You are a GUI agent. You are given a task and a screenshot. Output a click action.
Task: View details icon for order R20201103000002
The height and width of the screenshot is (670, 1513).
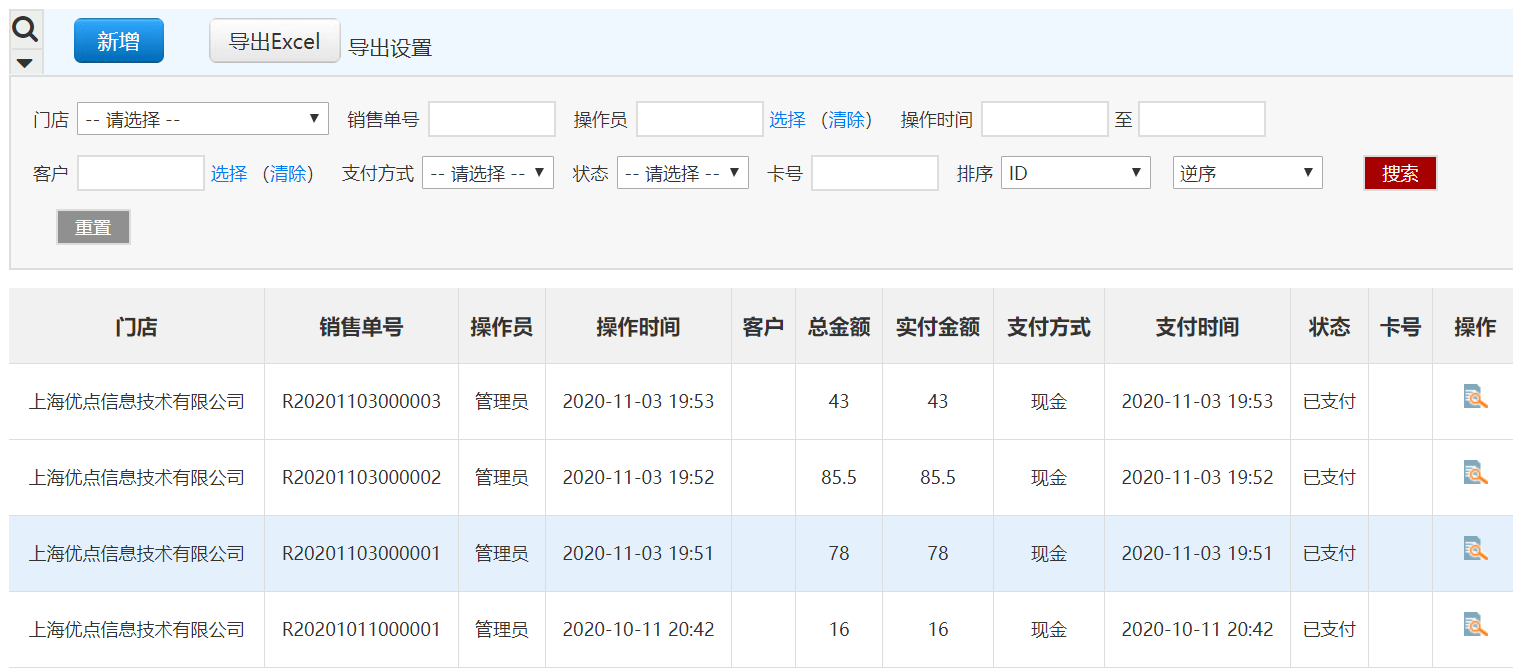(1475, 473)
